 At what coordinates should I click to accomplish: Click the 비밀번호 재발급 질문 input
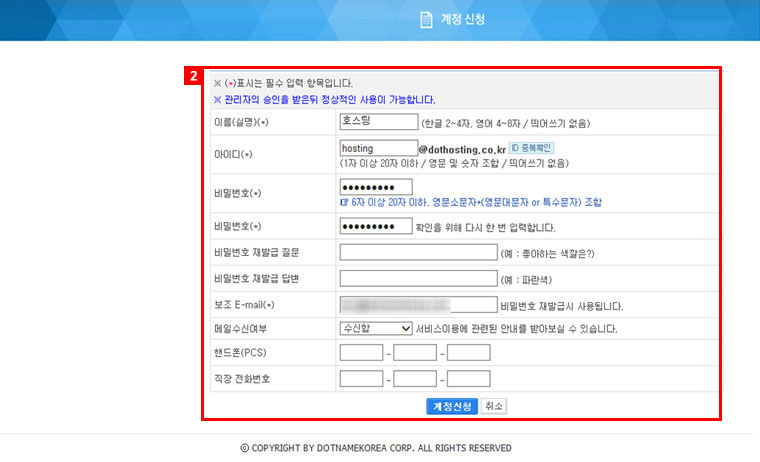pyautogui.click(x=418, y=252)
